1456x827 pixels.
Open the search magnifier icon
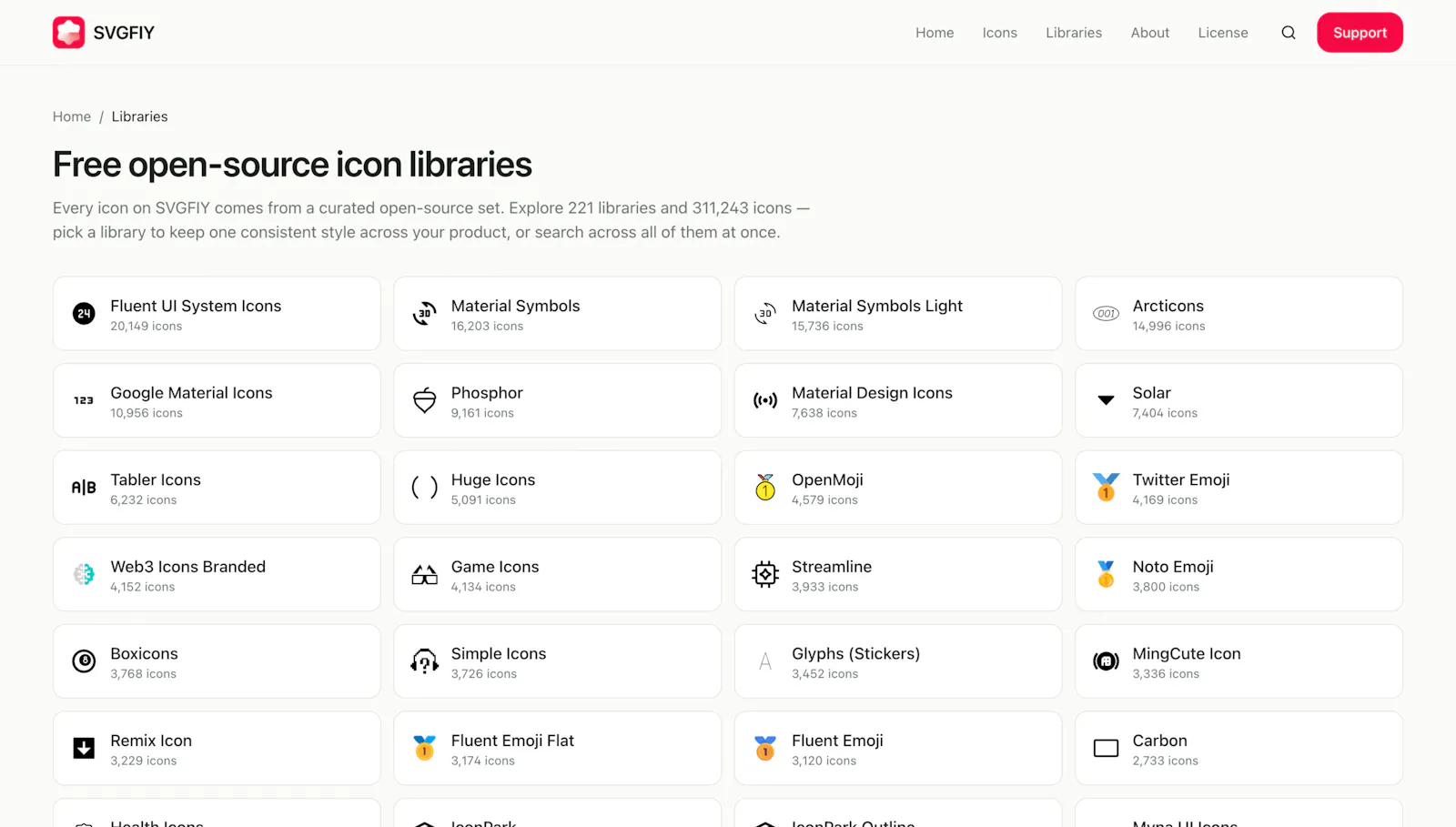[x=1289, y=33]
